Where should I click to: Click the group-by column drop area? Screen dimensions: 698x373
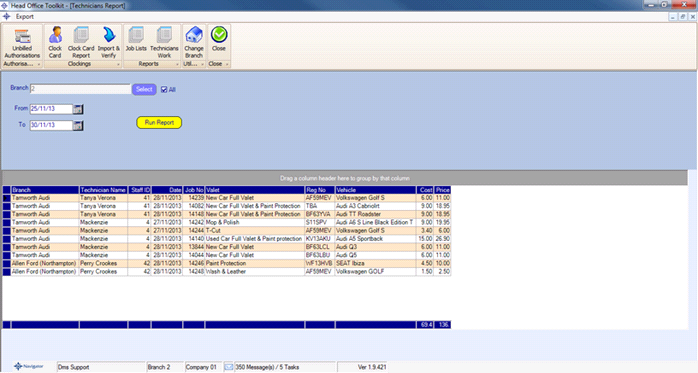click(345, 178)
